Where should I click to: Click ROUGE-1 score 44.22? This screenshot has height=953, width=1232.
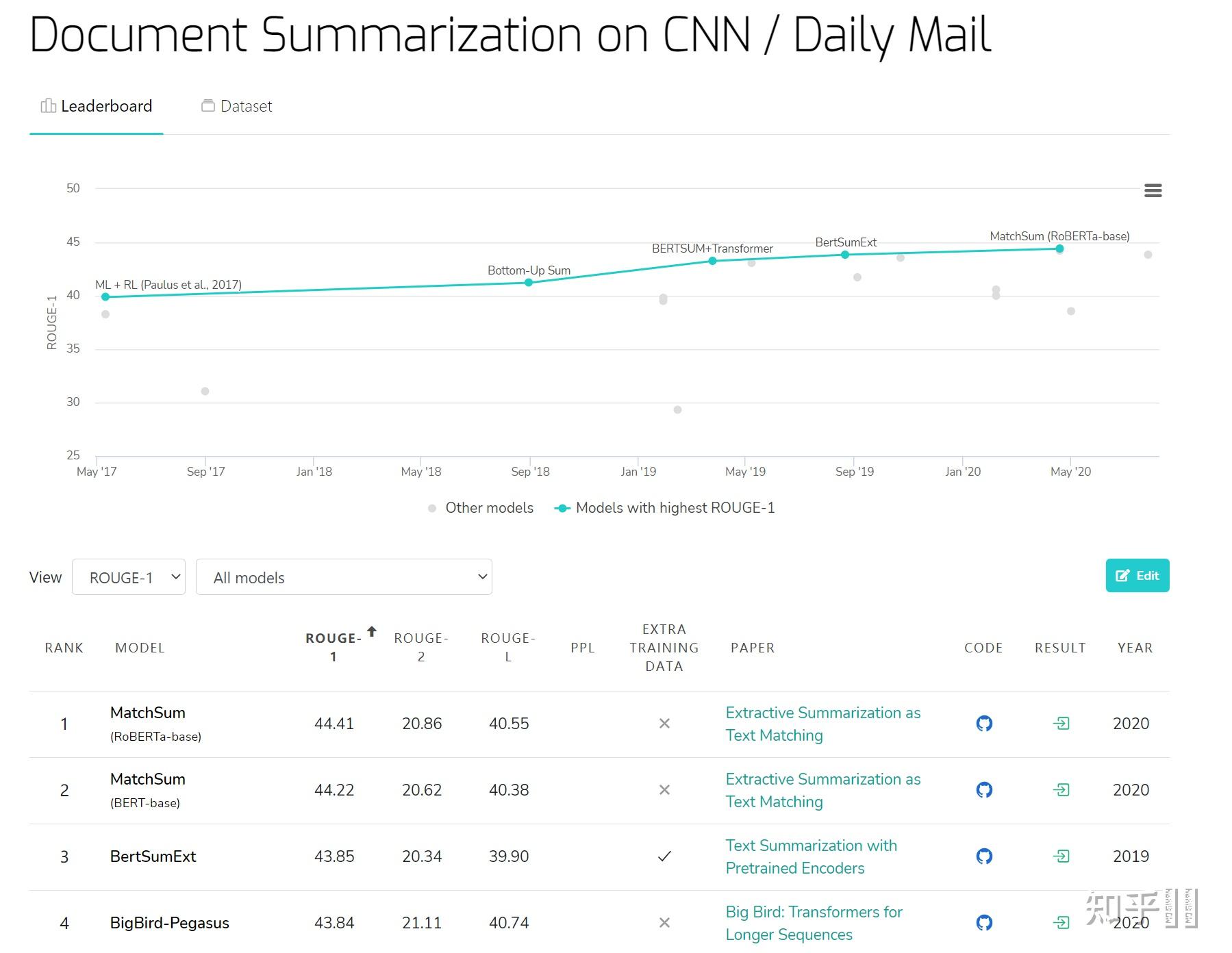point(334,790)
